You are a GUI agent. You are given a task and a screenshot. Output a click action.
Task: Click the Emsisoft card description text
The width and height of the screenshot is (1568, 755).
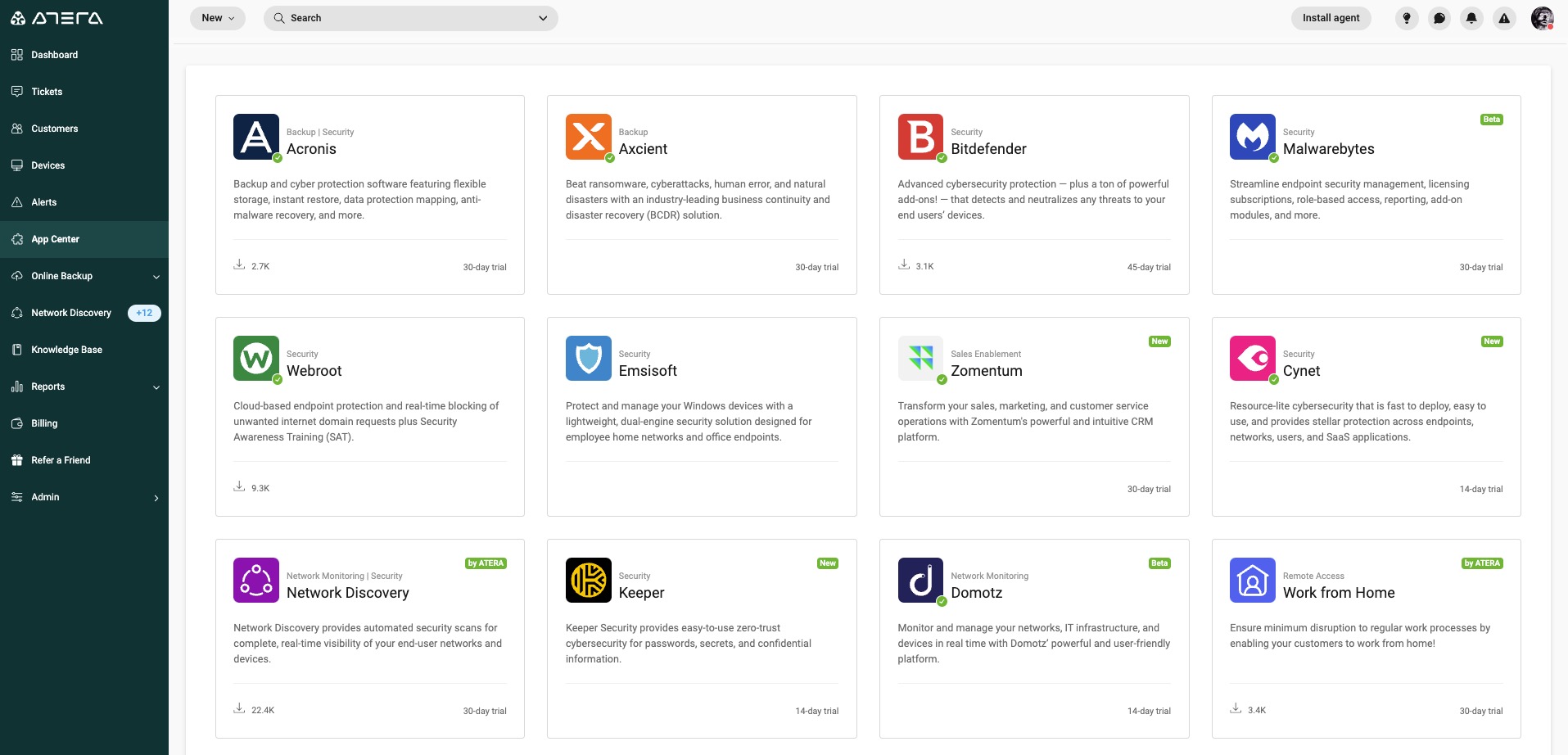689,422
